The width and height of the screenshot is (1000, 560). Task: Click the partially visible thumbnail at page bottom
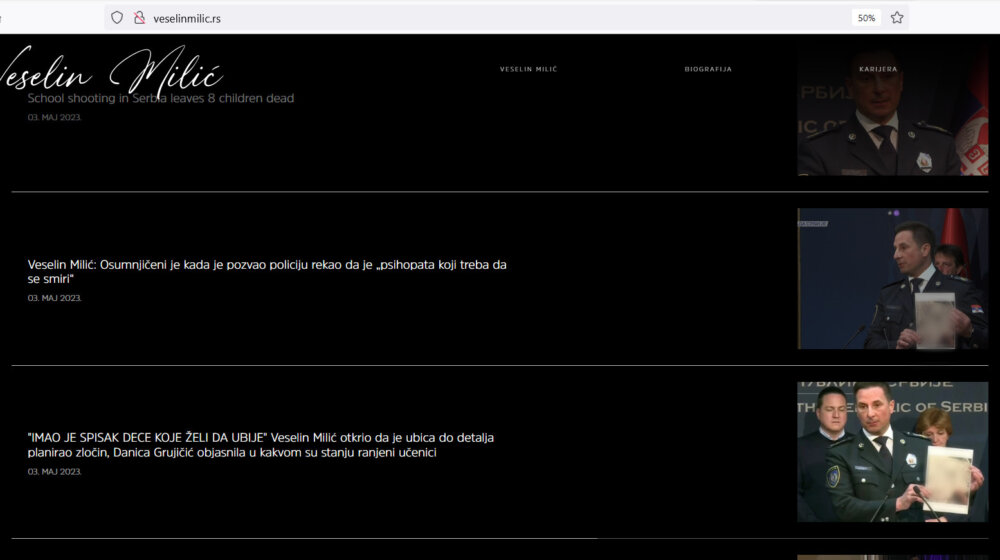click(892, 556)
